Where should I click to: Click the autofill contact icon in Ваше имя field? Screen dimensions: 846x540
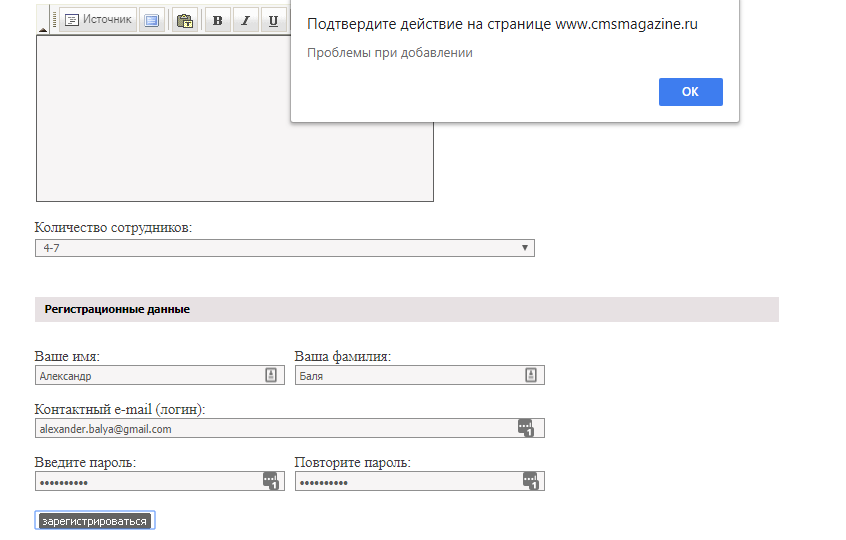pos(271,376)
